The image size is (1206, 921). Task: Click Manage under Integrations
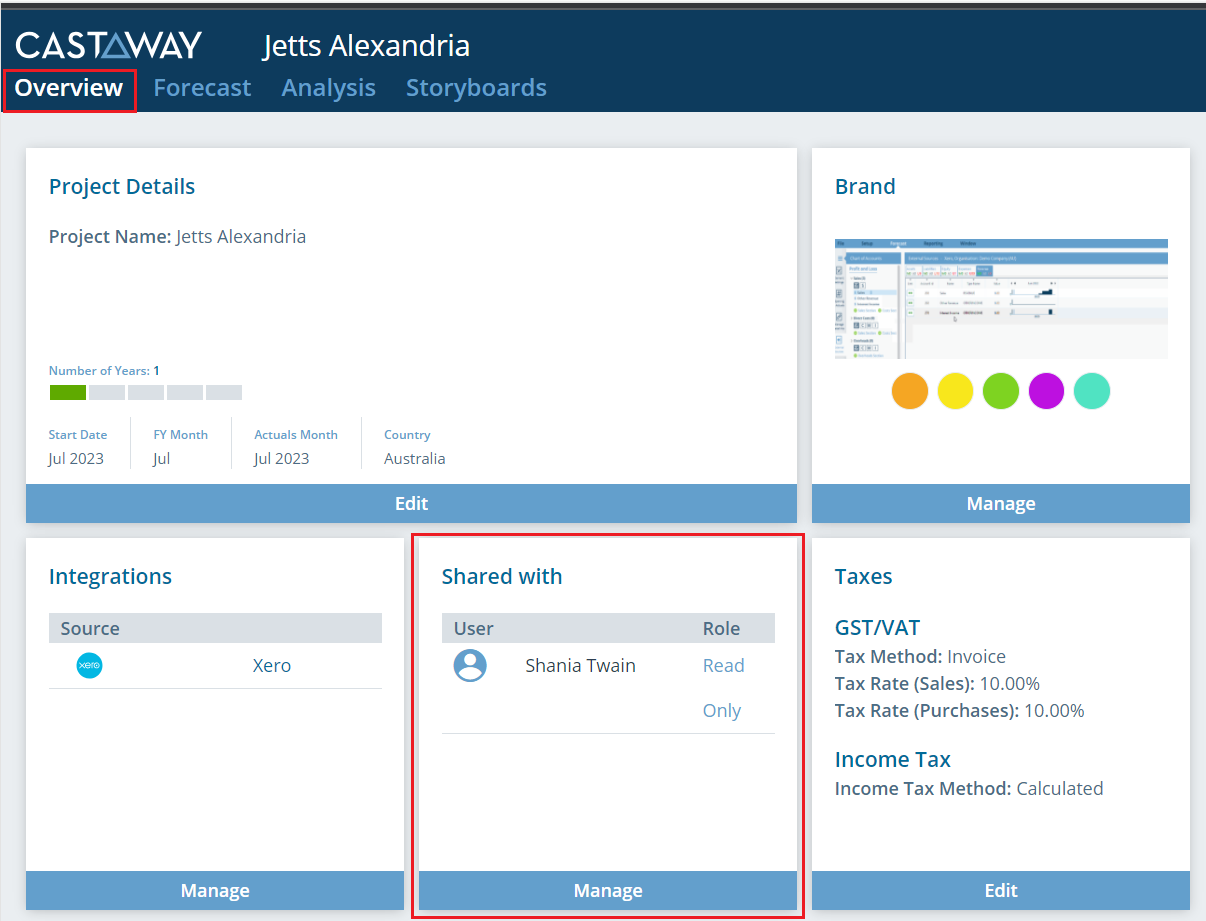click(x=215, y=890)
